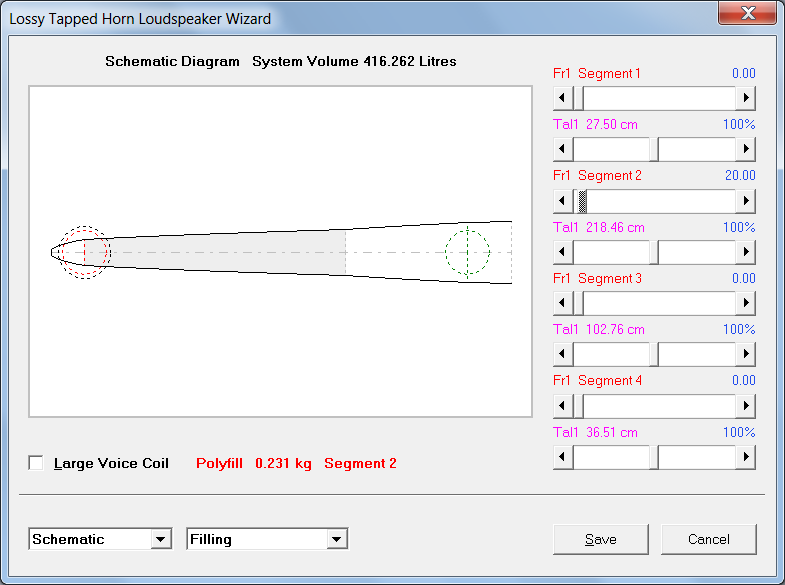The height and width of the screenshot is (585, 785).
Task: Click left arrow of Fr1 Segment 2 scrollbar
Action: 563,201
